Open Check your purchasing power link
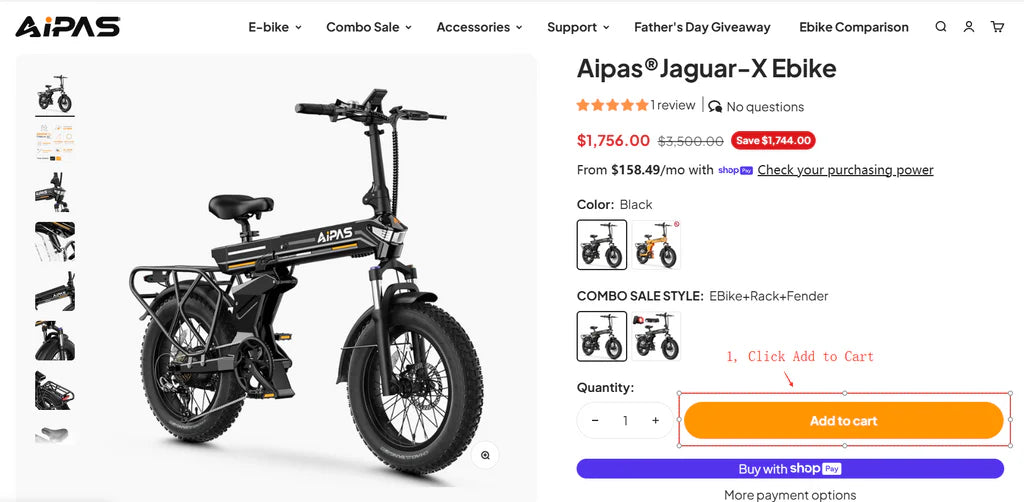The height and width of the screenshot is (502, 1024). tap(845, 170)
